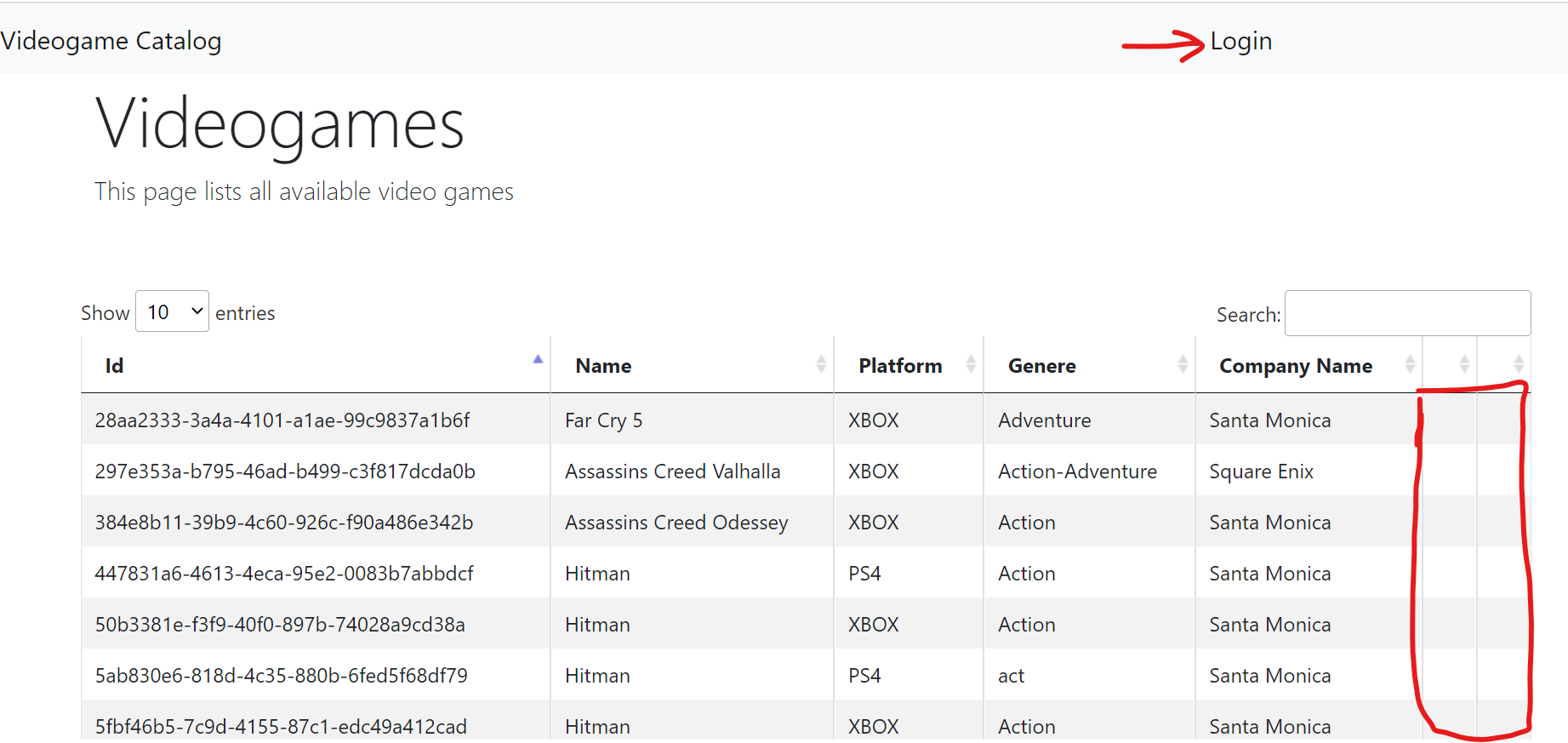Image resolution: width=1568 pixels, height=743 pixels.
Task: Click the Id column header label
Action: [x=114, y=366]
